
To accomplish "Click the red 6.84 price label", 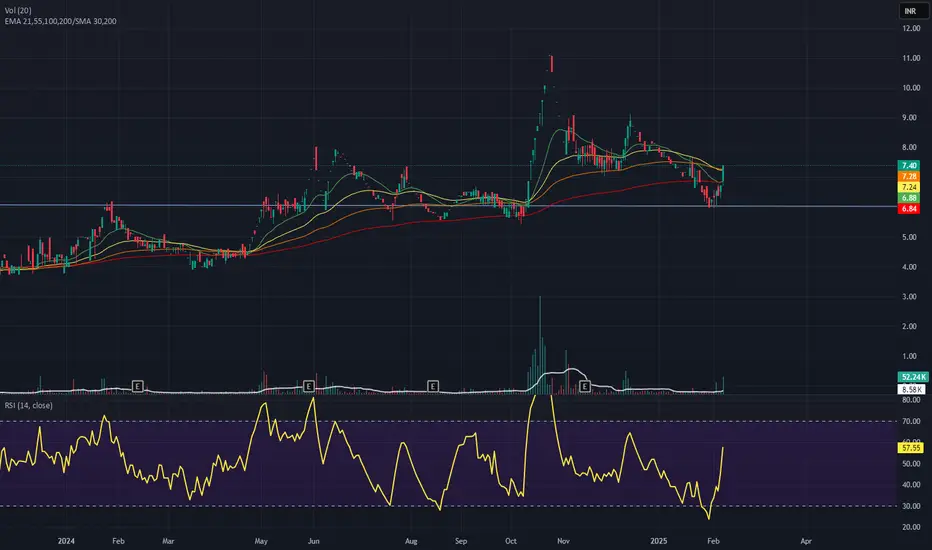I will [x=909, y=209].
